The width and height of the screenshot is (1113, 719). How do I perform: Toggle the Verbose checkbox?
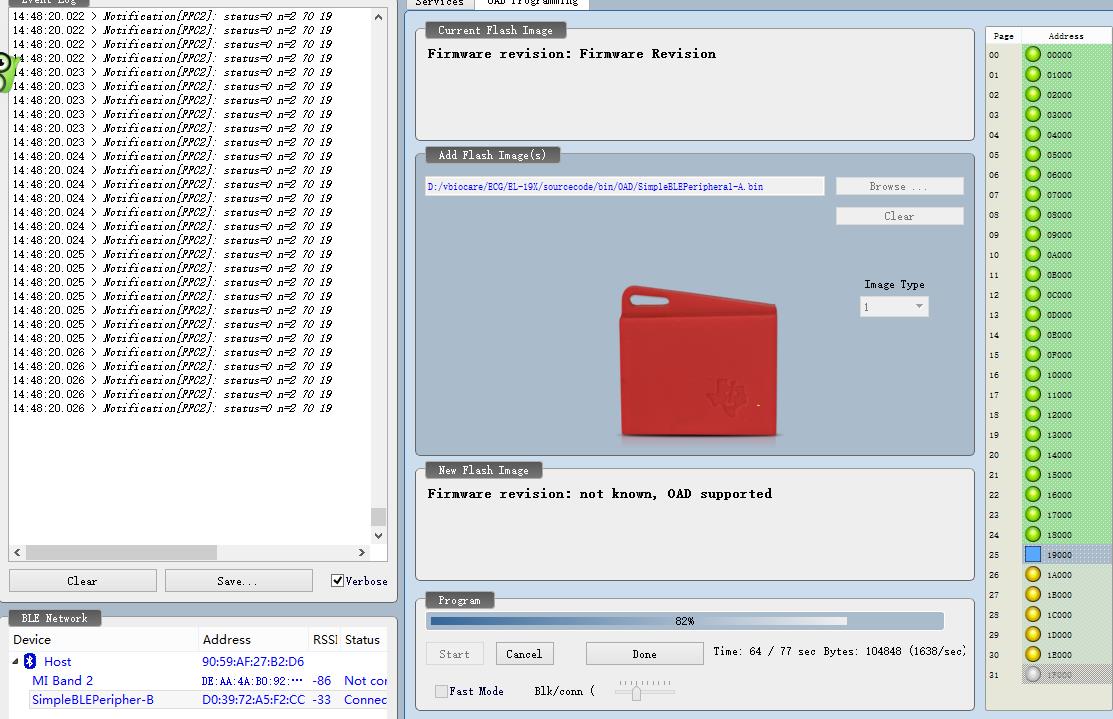point(338,581)
